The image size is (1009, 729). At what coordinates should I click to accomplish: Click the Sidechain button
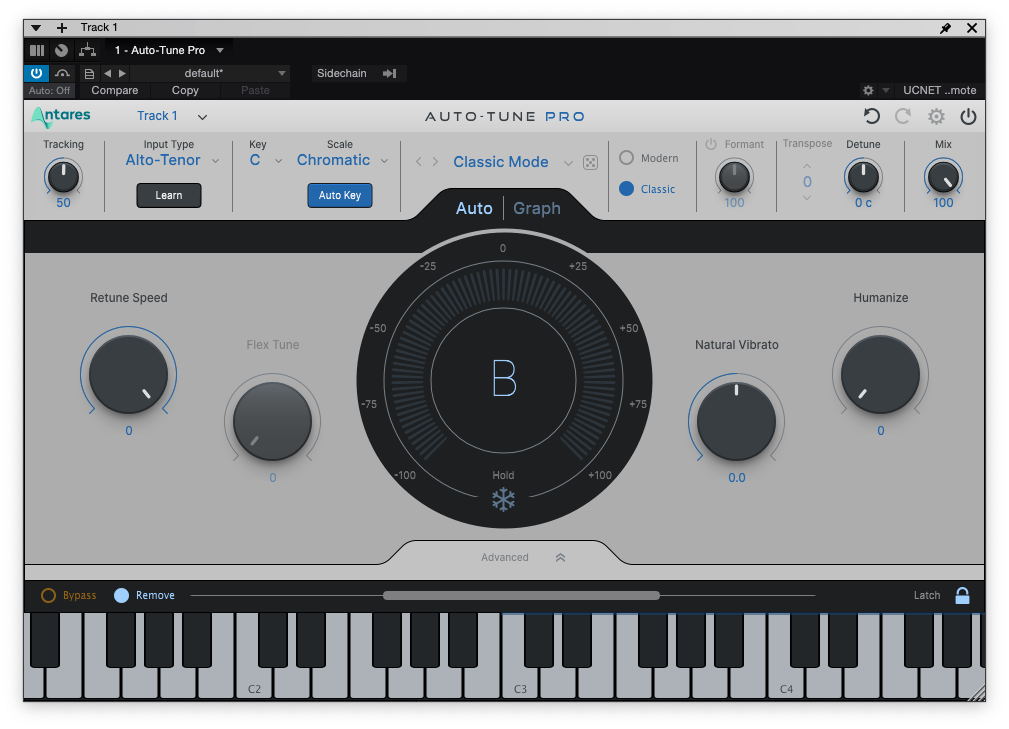[x=342, y=73]
